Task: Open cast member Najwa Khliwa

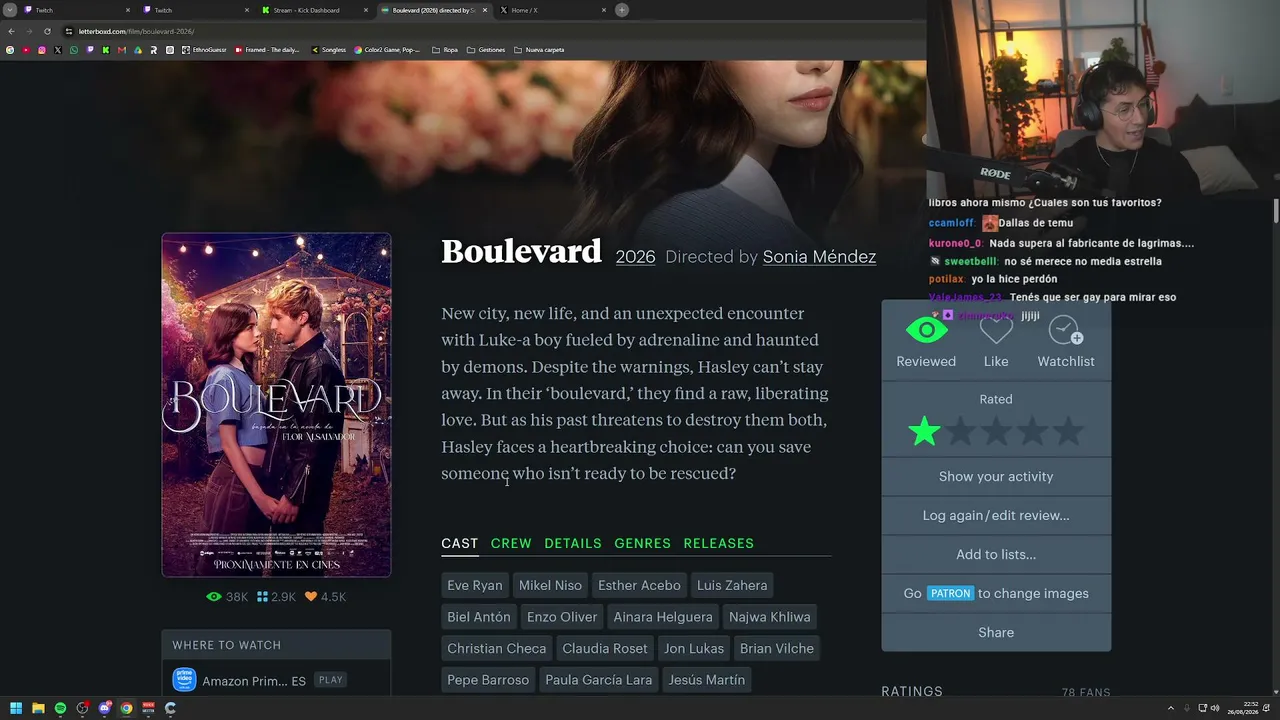Action: 770,617
